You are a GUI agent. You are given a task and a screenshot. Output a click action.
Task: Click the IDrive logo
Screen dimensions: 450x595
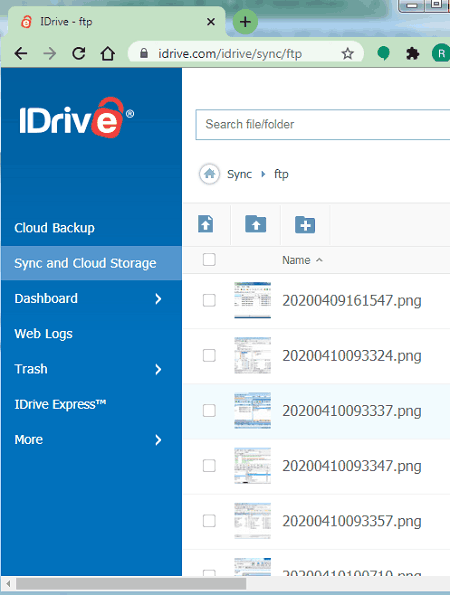76,118
